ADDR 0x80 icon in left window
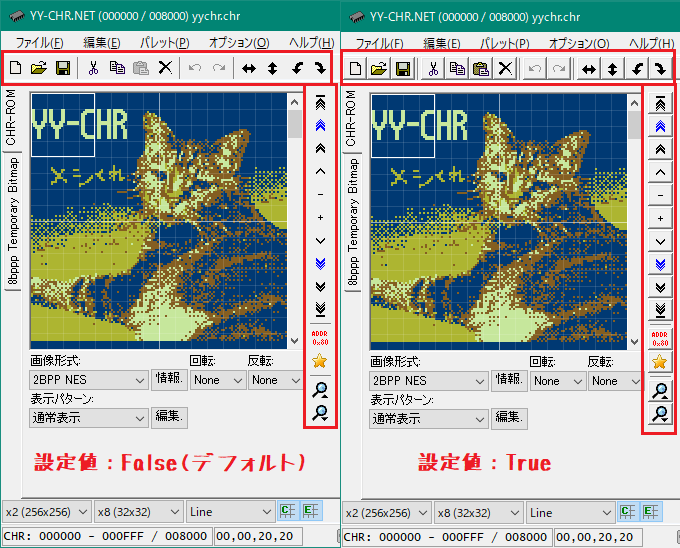680x548 pixels. pyautogui.click(x=320, y=338)
